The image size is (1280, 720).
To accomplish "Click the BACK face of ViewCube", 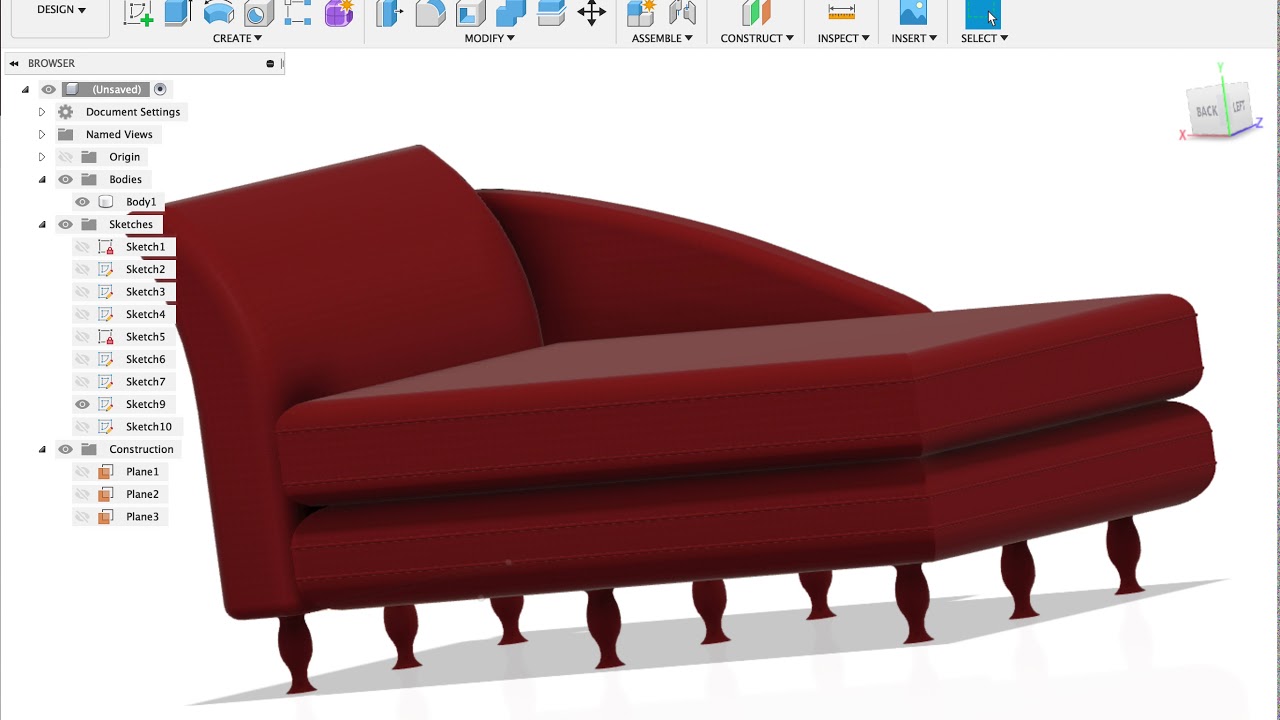I will (1207, 110).
